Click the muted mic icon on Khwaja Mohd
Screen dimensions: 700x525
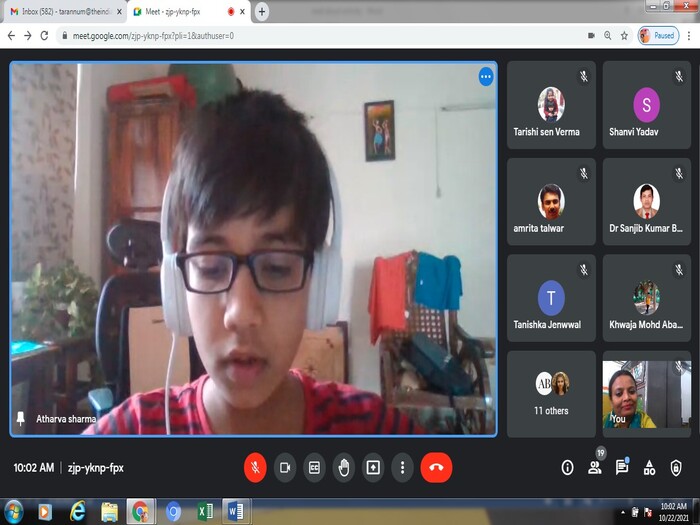(x=679, y=270)
